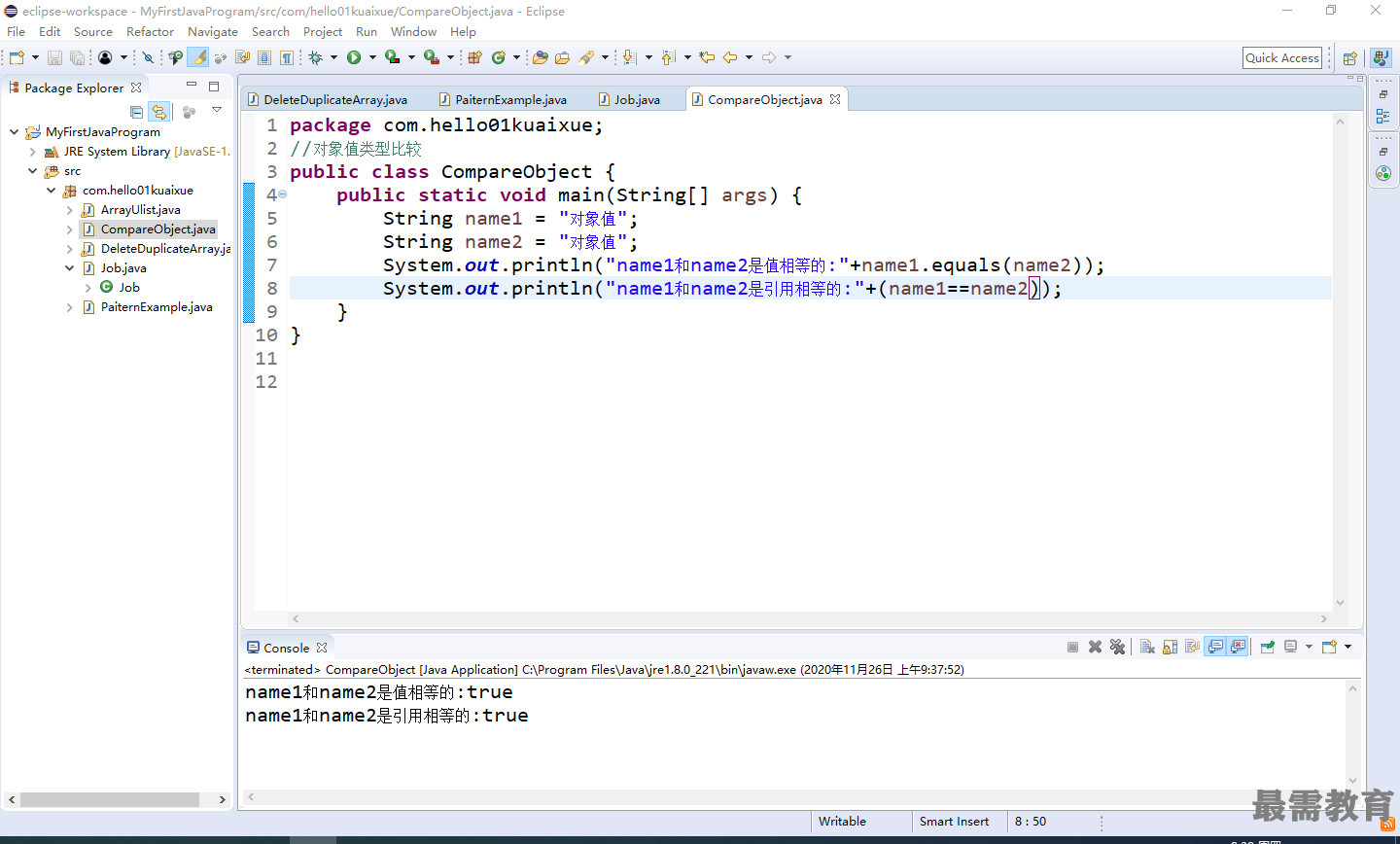Viewport: 1400px width, 844px height.
Task: Click the Quick Access field
Action: pos(1282,58)
